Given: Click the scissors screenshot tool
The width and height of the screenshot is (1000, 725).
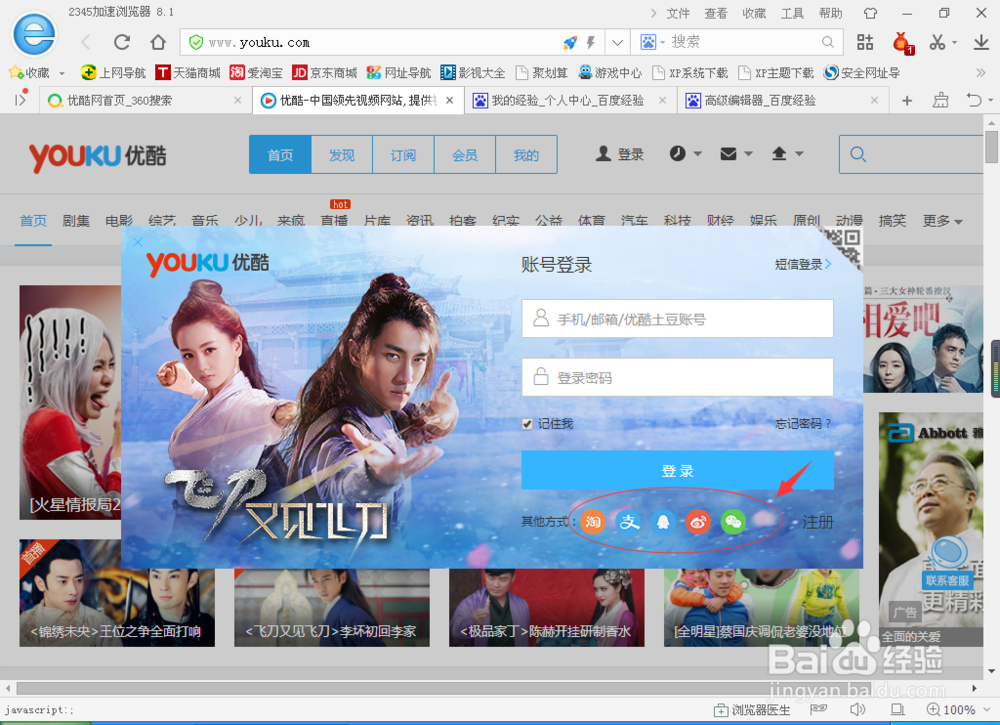Looking at the screenshot, I should [x=937, y=42].
